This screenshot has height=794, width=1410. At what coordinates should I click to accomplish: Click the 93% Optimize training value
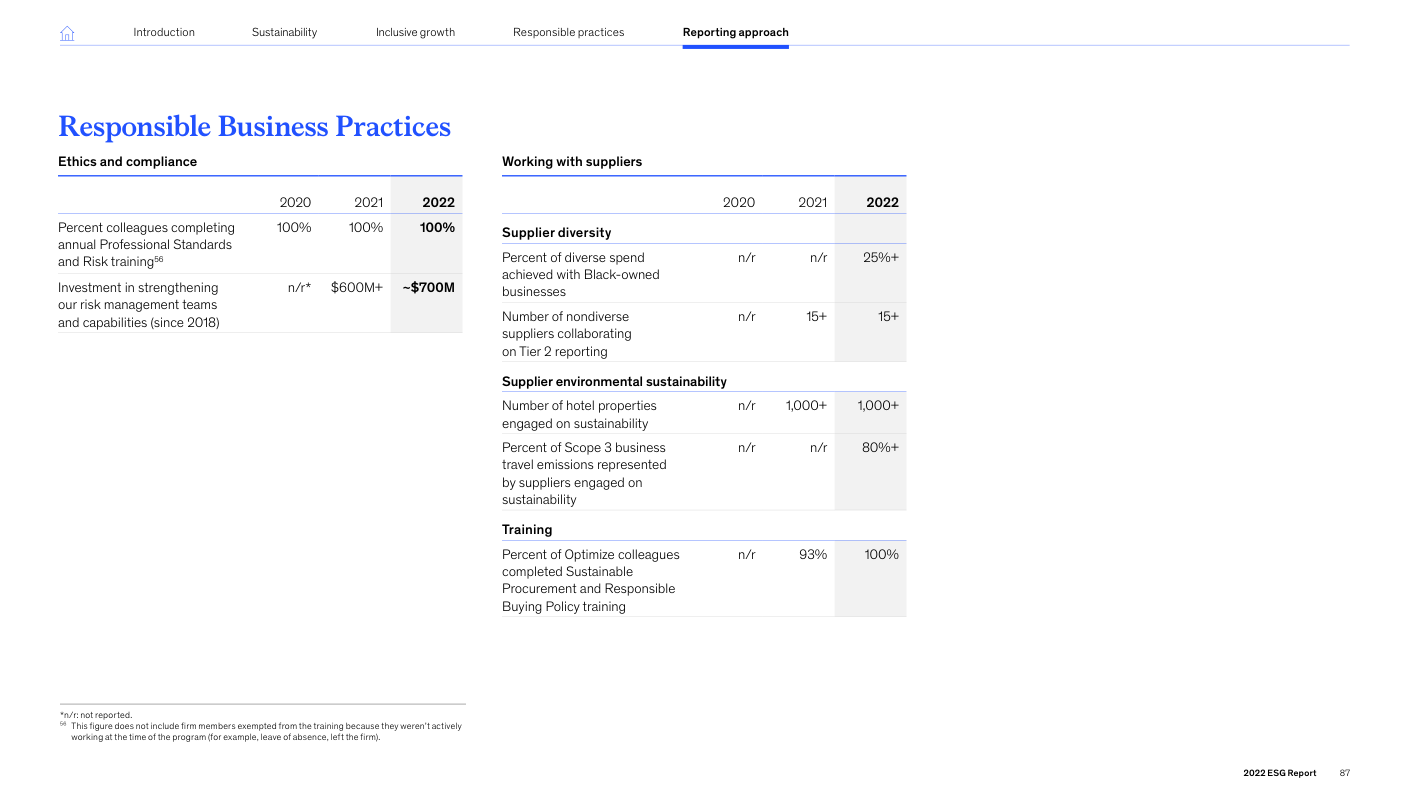(812, 555)
